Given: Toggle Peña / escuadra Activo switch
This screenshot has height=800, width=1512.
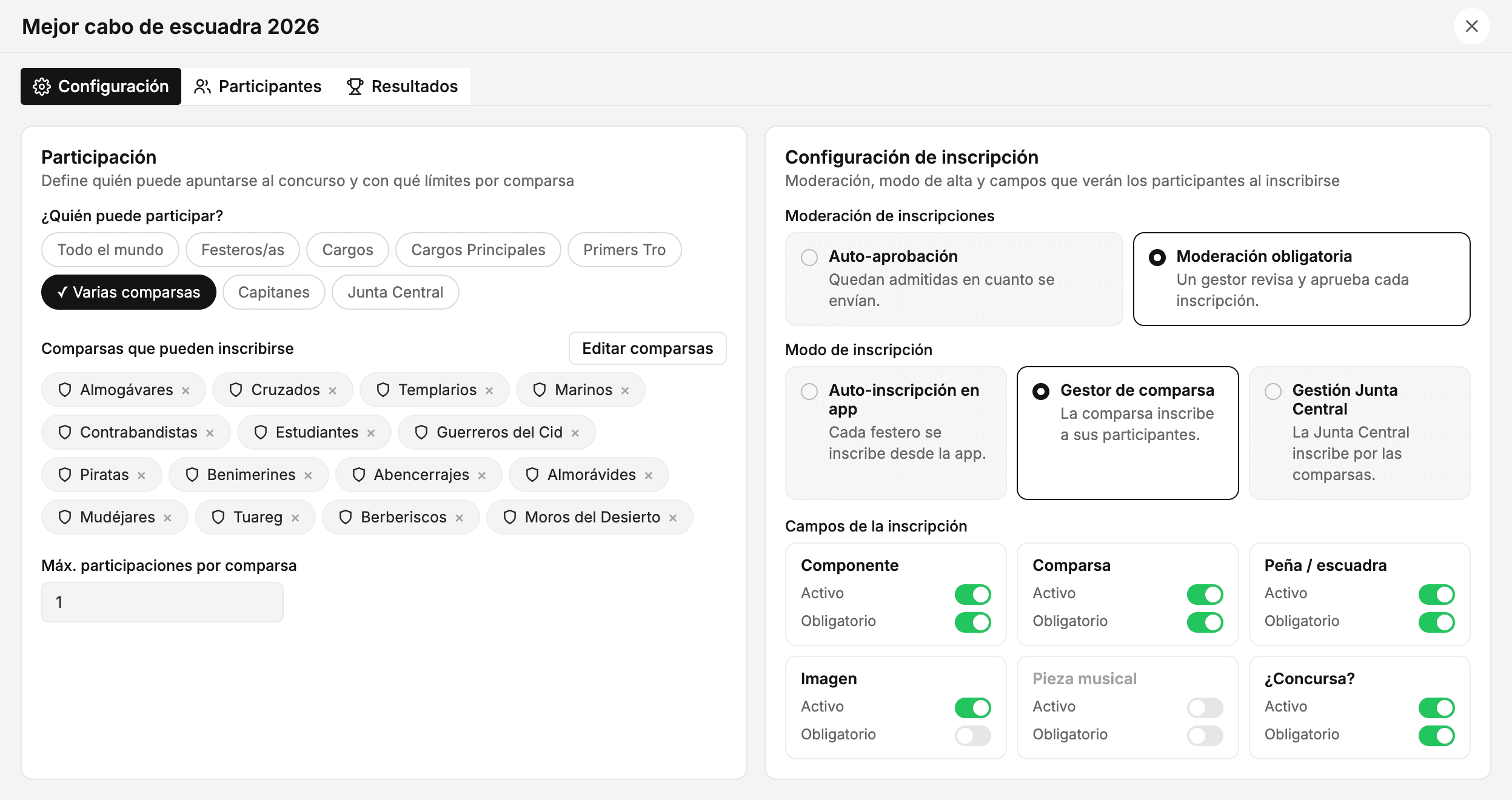Looking at the screenshot, I should click(x=1437, y=594).
